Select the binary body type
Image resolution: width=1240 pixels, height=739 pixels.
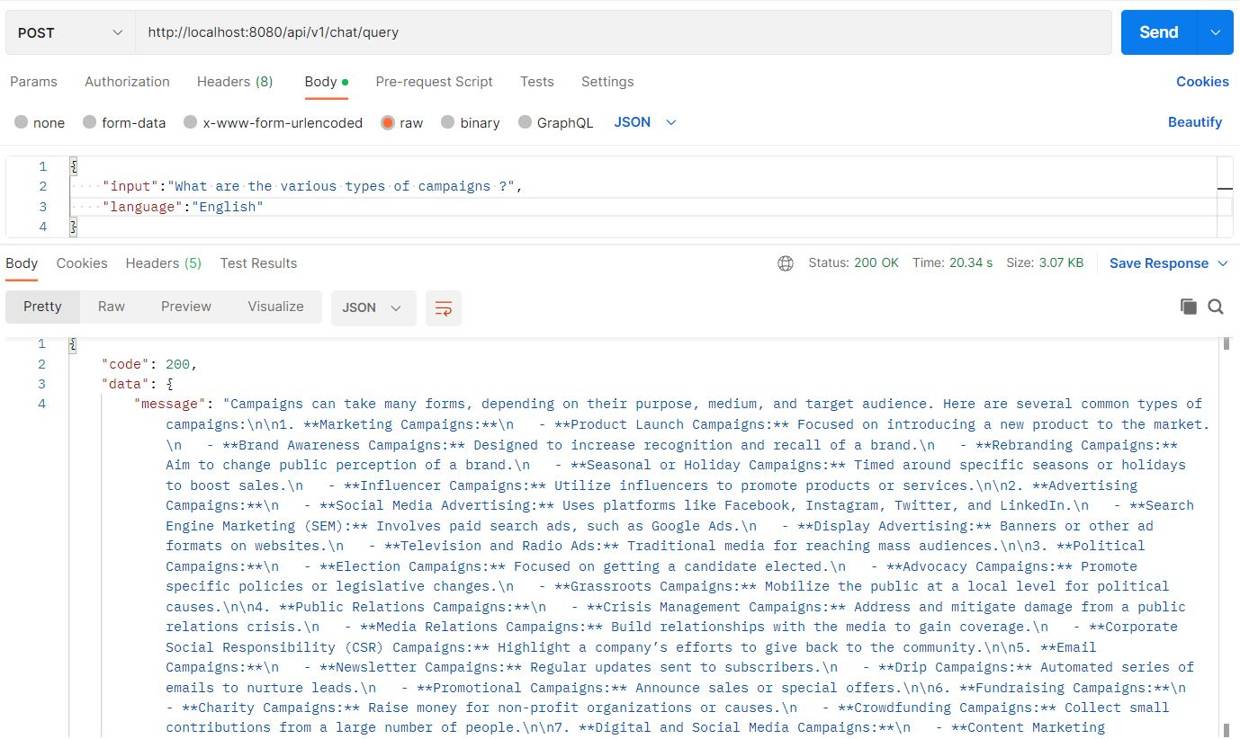[x=470, y=122]
